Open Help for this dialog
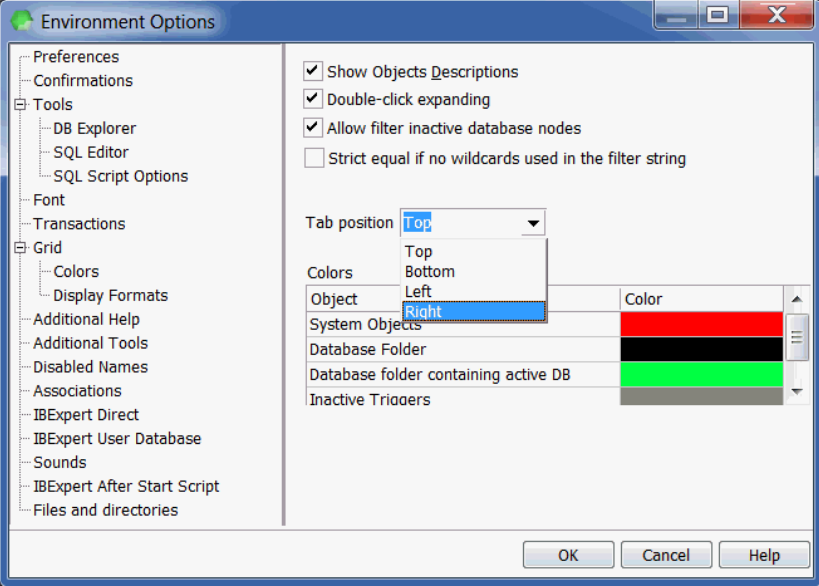This screenshot has height=586, width=819. (x=764, y=555)
